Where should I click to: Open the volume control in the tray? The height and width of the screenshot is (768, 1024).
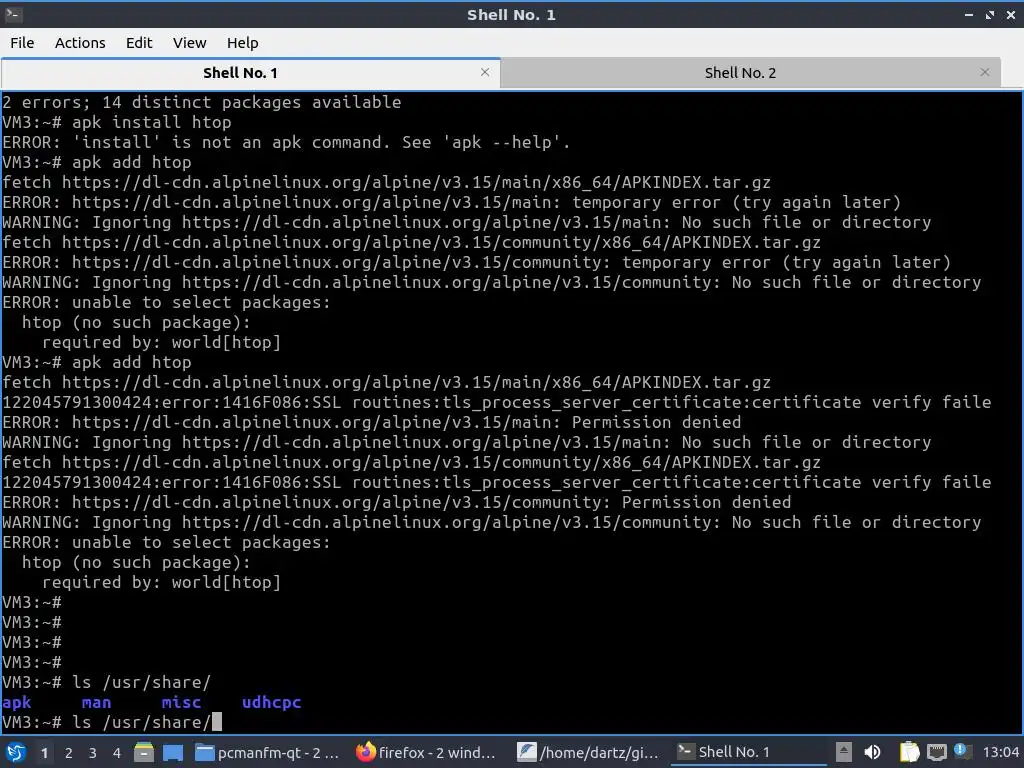click(872, 752)
